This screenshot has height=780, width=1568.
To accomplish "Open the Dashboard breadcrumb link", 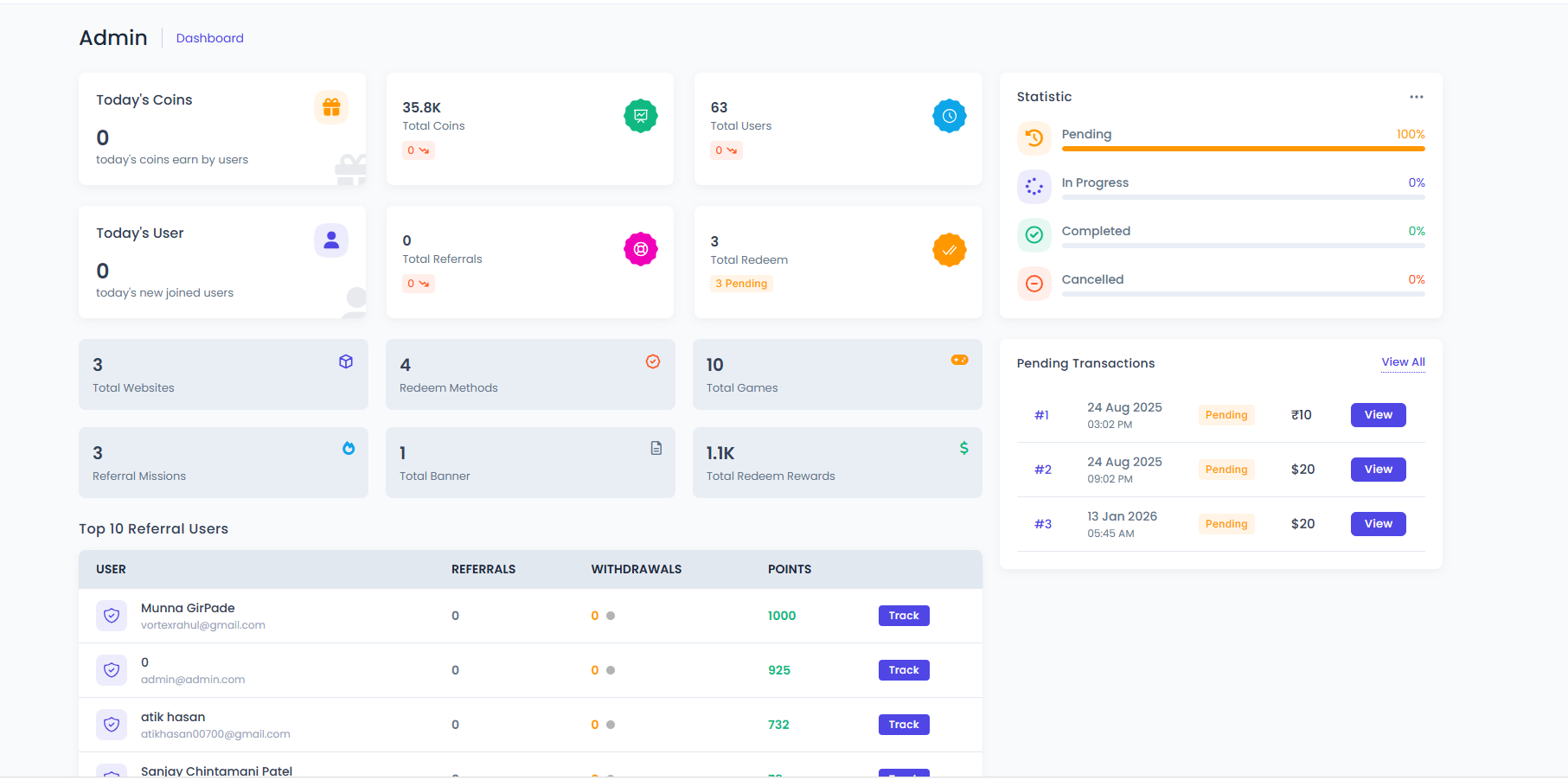I will tap(210, 38).
